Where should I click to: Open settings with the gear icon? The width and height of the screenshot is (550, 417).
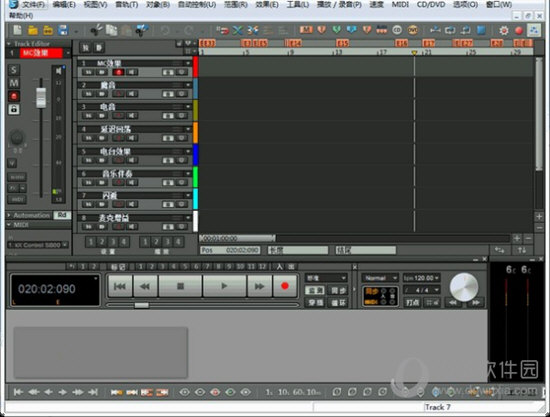tap(504, 31)
